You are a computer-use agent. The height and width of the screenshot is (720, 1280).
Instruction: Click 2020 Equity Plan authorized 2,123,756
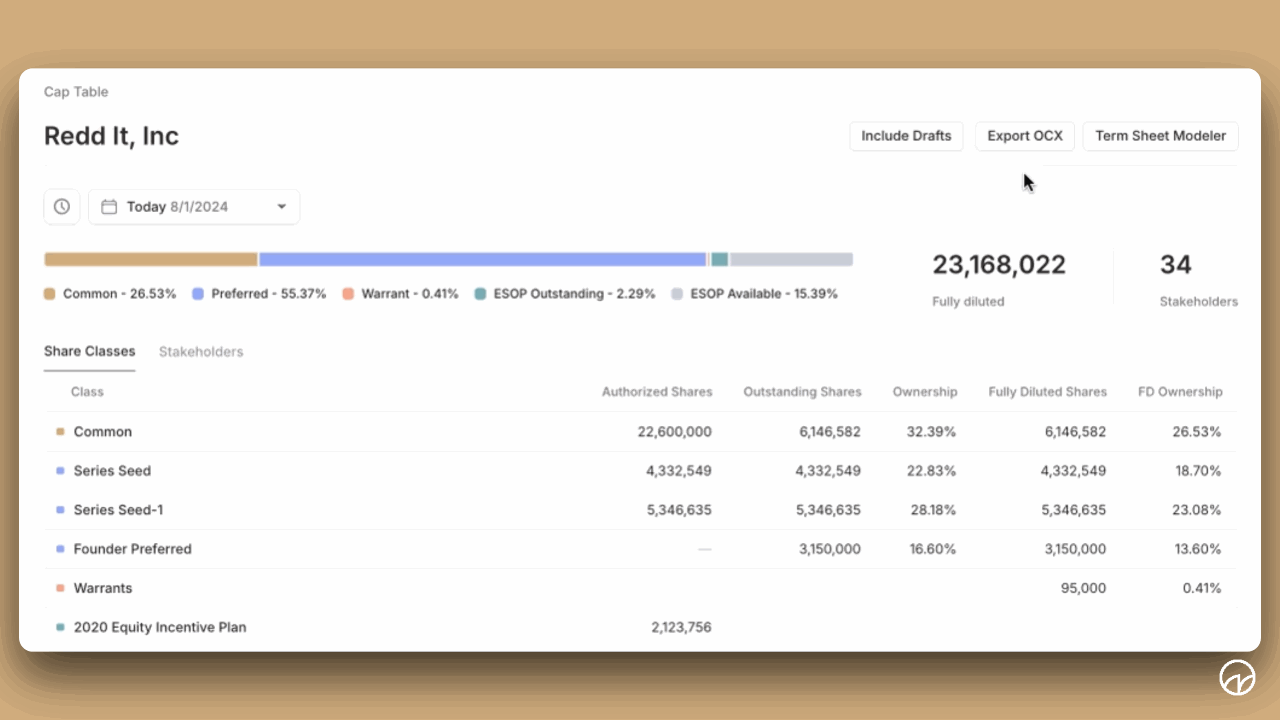tap(680, 627)
